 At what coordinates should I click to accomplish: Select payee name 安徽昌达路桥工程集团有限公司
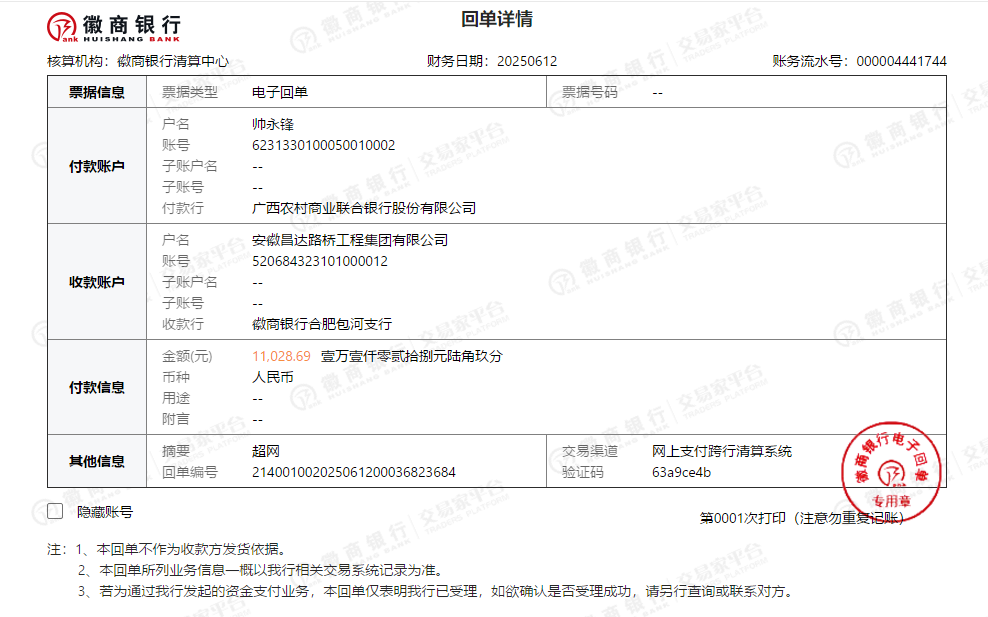tap(350, 241)
